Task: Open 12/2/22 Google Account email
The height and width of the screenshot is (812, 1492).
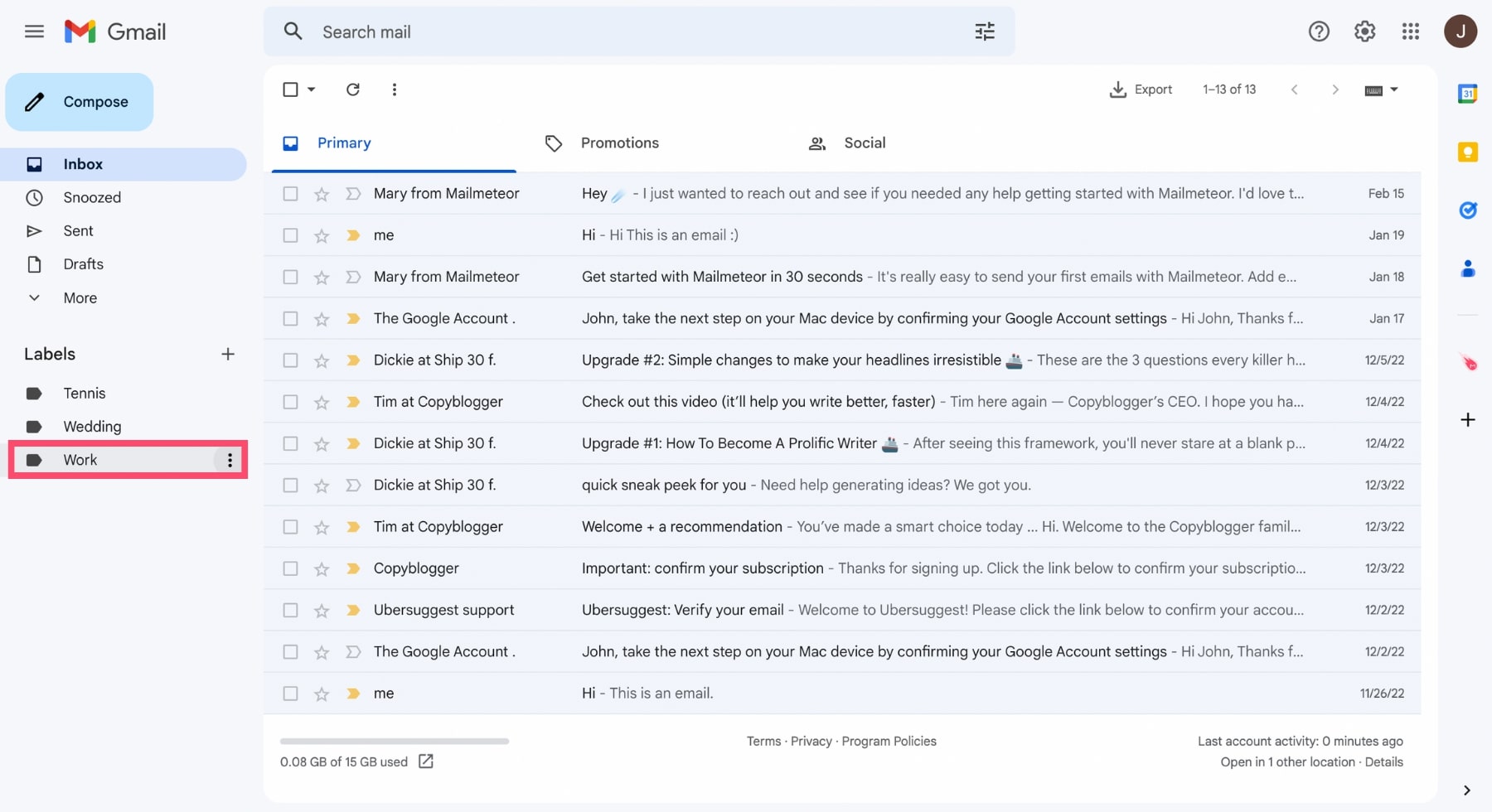Action: tap(842, 652)
